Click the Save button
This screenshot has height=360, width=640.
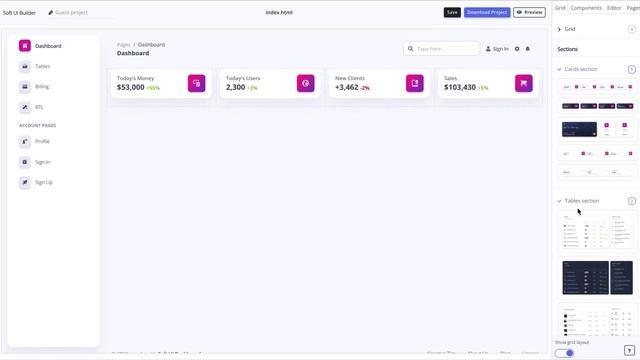click(x=452, y=12)
